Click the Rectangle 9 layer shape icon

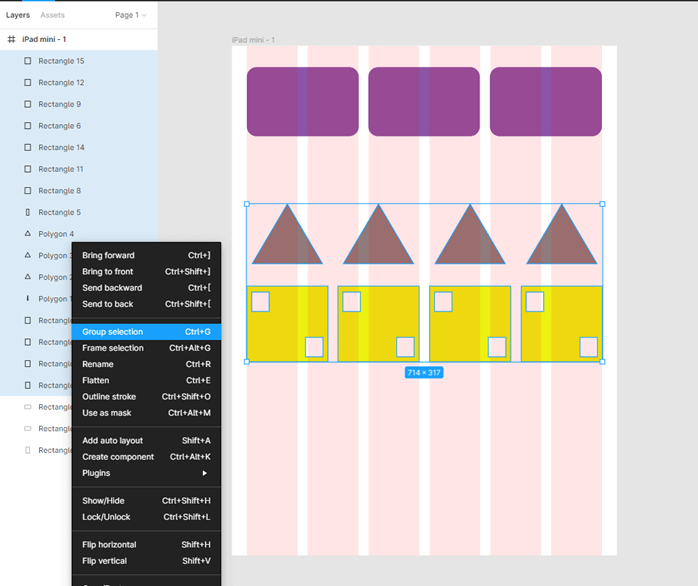[27, 104]
